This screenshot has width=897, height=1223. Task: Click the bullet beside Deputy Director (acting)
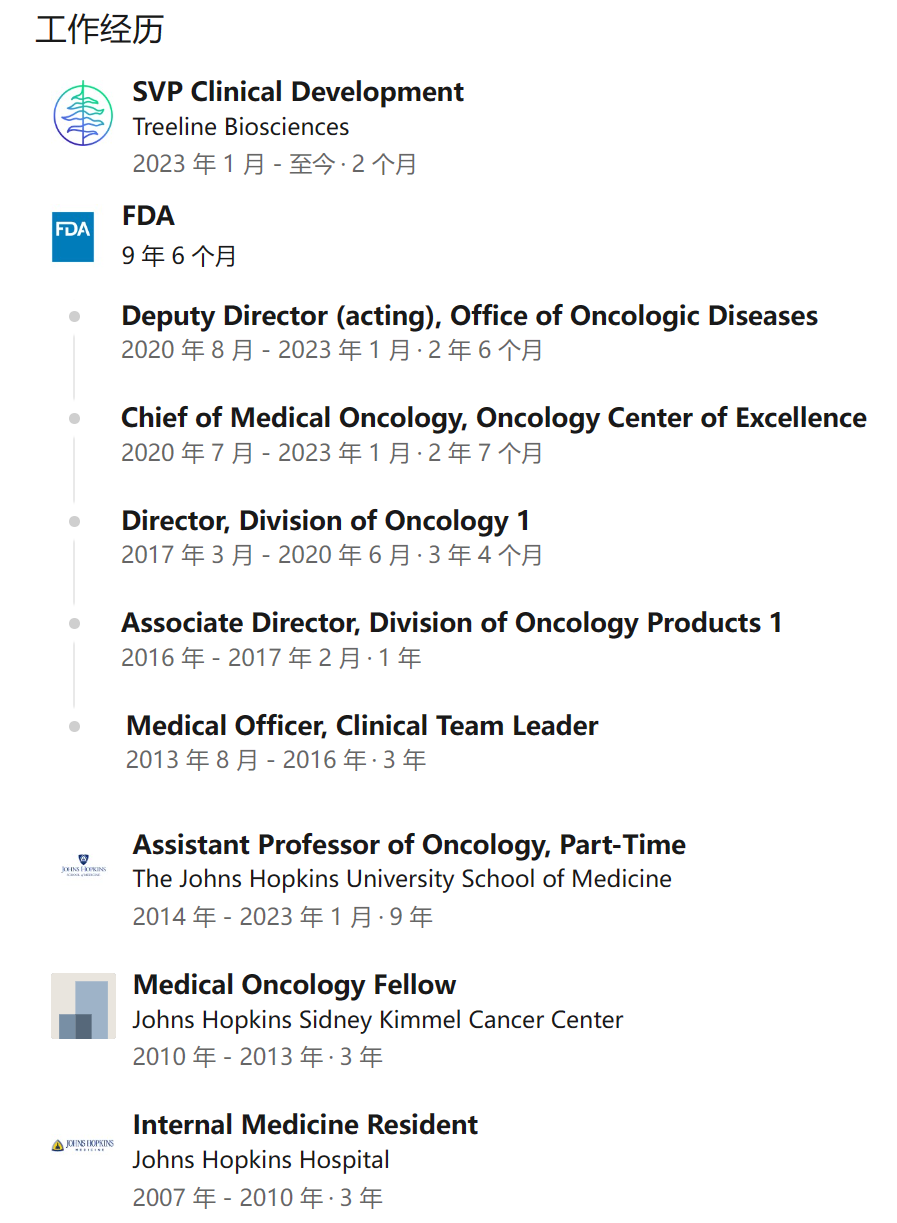74,317
